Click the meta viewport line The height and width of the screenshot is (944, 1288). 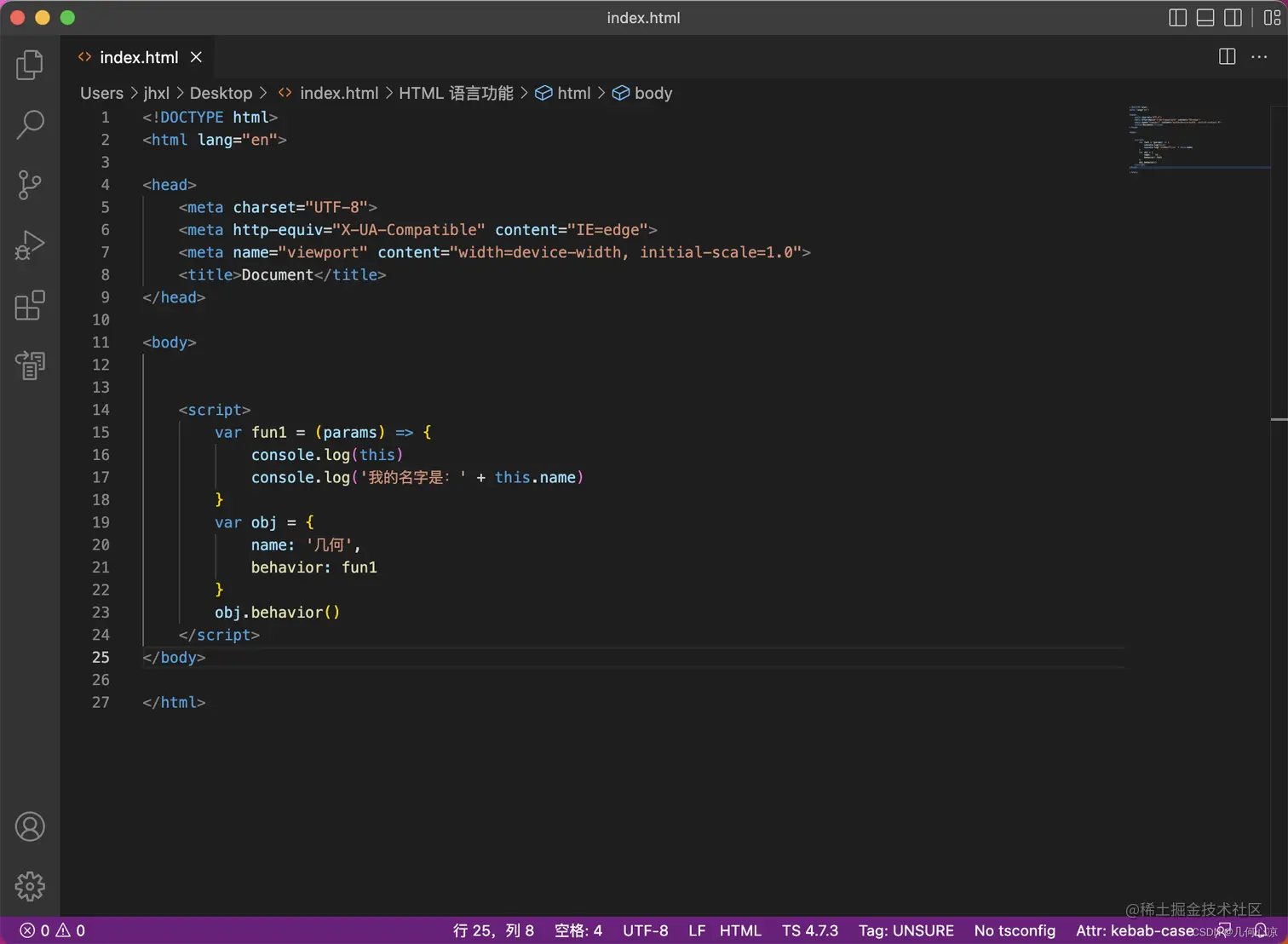pos(494,252)
